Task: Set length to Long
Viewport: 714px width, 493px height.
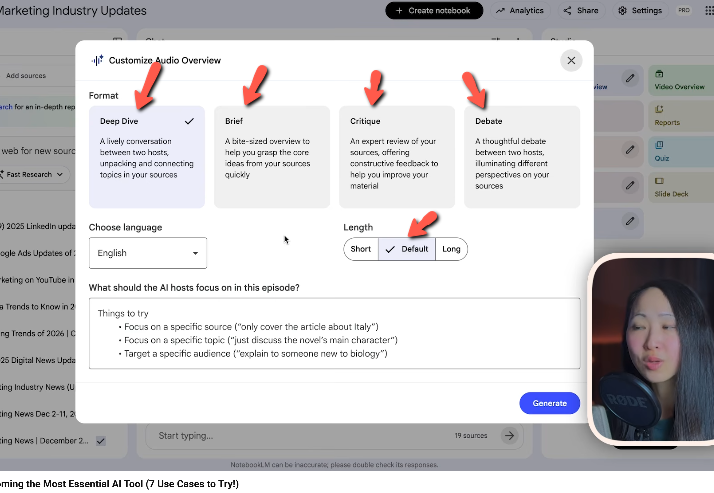Action: point(451,249)
